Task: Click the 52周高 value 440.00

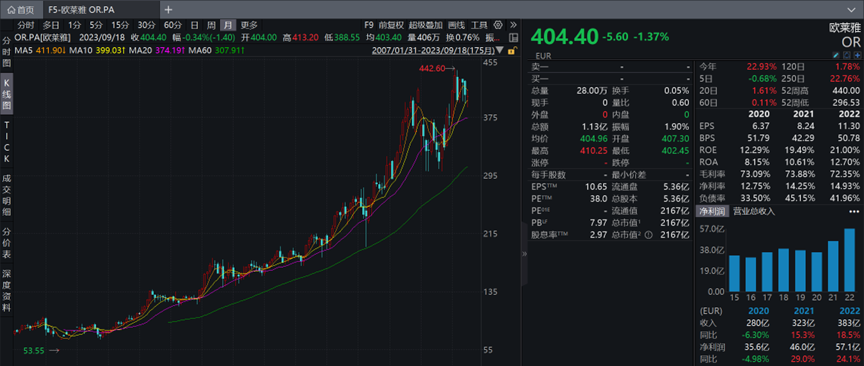Action: click(x=846, y=90)
